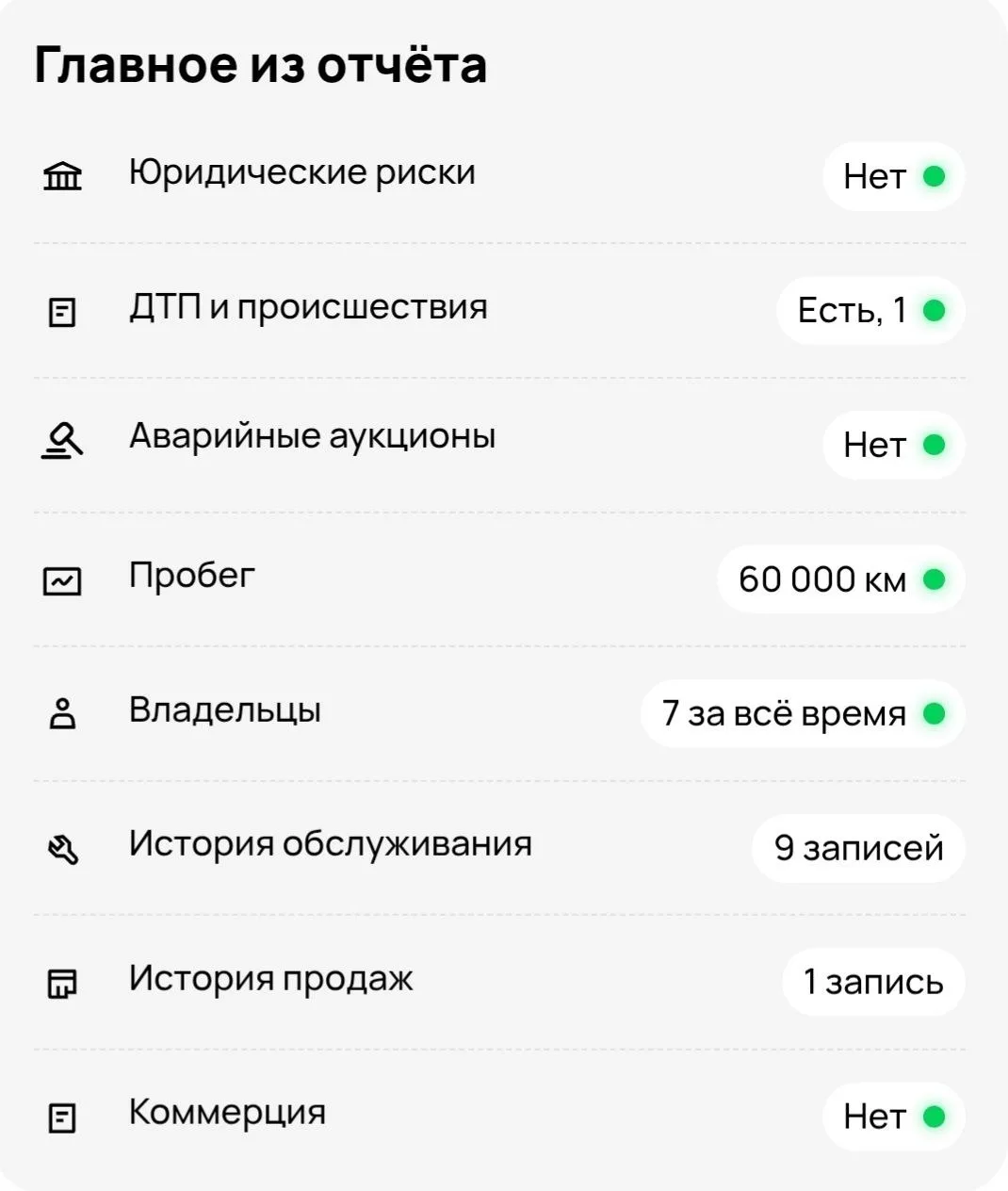Click the document icon beside ДТП и происшествия
The height and width of the screenshot is (1191, 1008).
(x=62, y=312)
